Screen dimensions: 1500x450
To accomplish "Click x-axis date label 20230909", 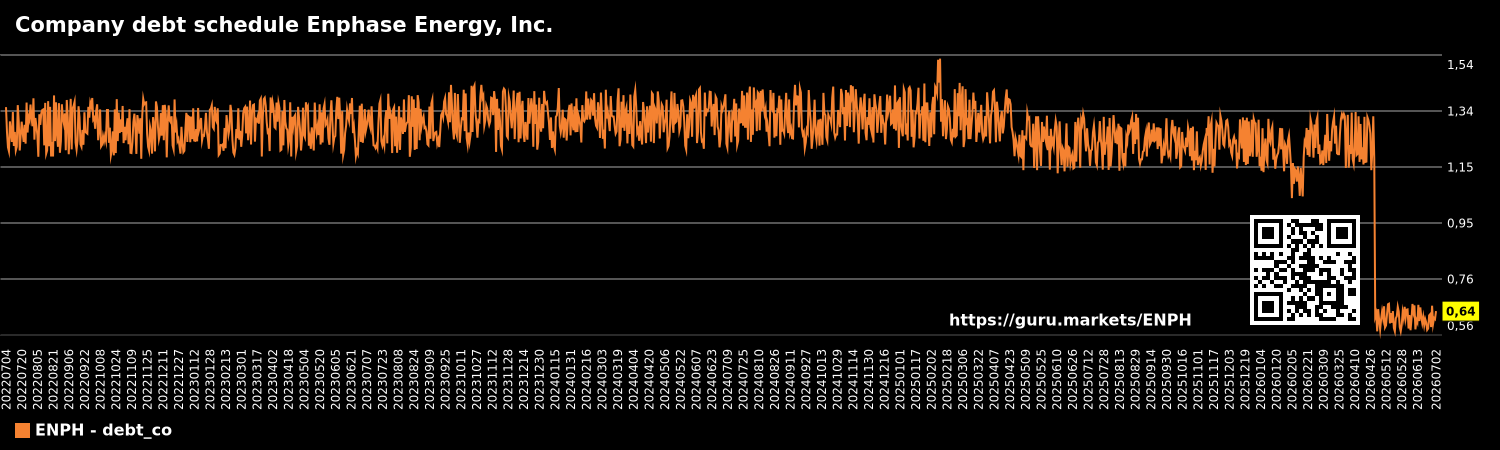I will coord(430,379).
